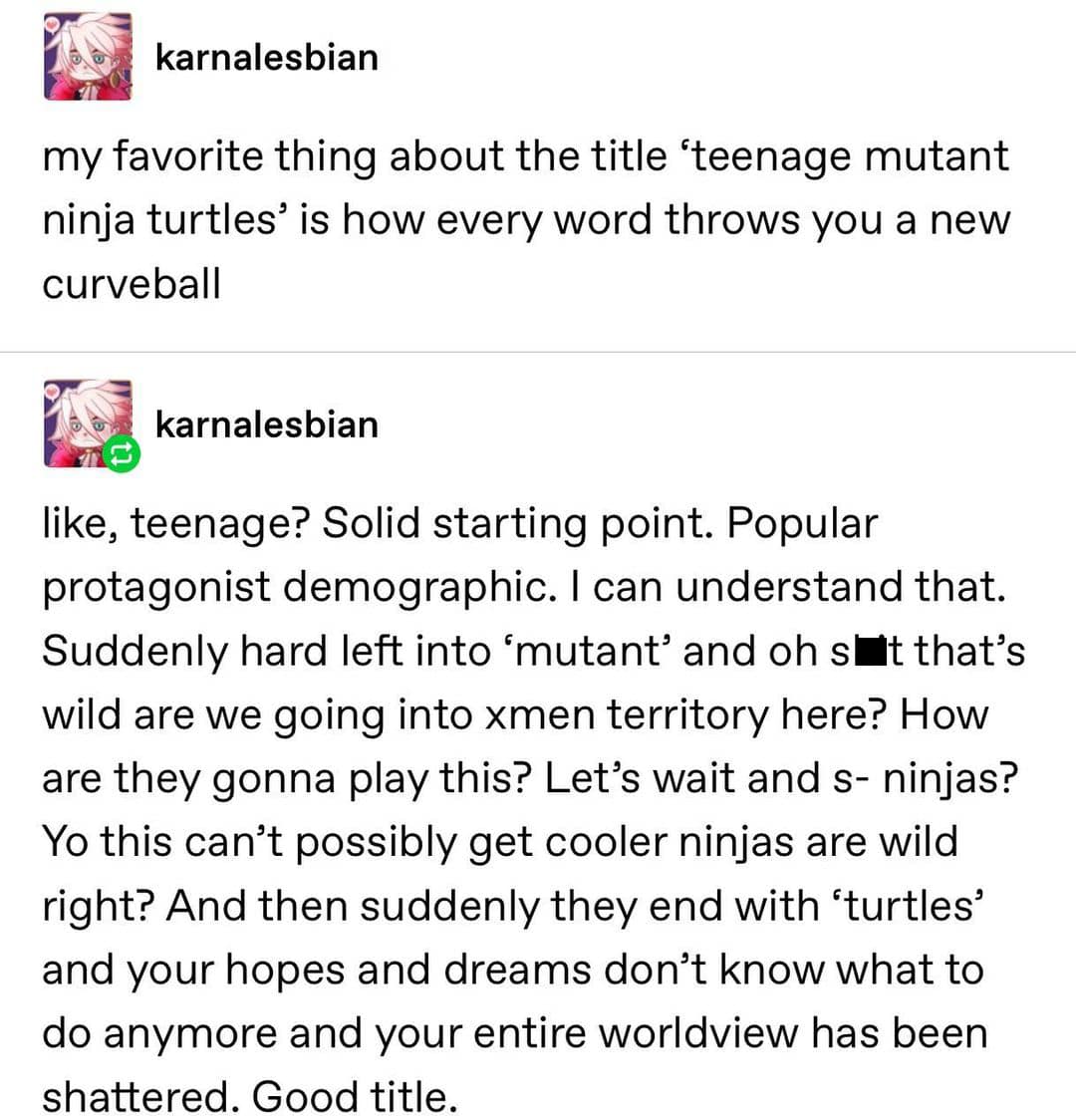Open karnalesbian's blog from the first post's username
Image resolution: width=1076 pixels, height=1120 pixels.
[266, 57]
